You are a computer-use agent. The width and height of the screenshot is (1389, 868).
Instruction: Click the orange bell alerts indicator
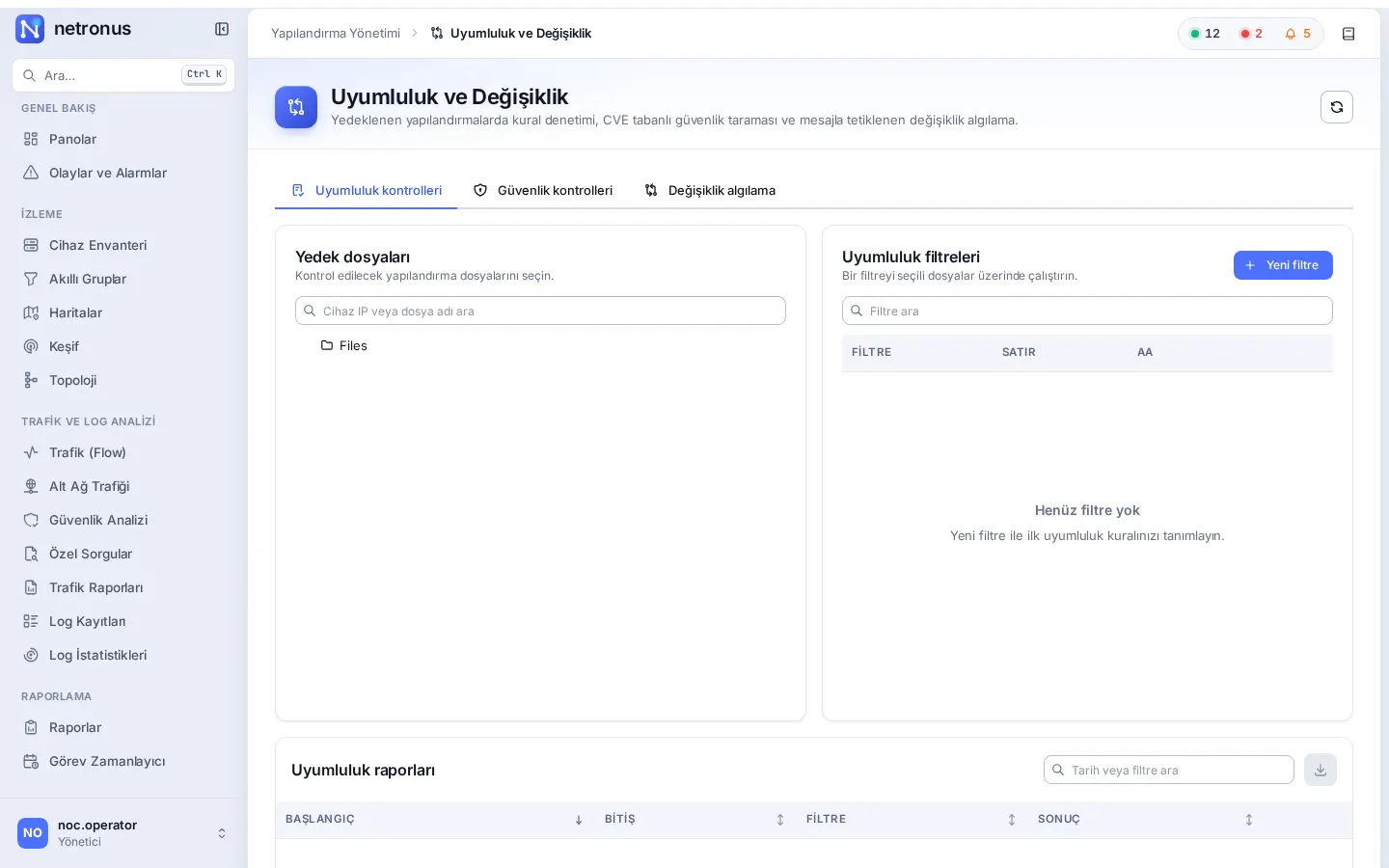[x=1297, y=34]
